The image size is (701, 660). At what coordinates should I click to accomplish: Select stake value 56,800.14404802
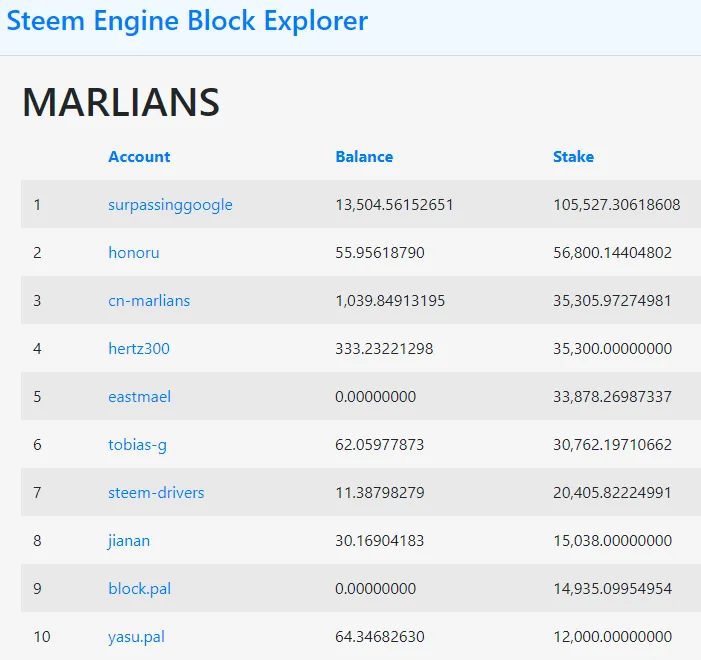(612, 253)
